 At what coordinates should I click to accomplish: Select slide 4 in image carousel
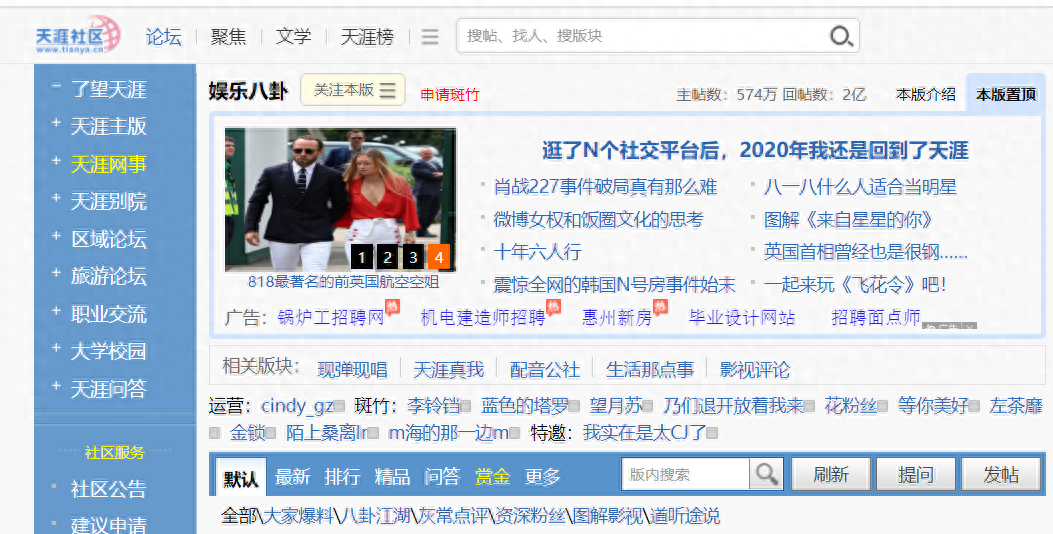click(x=438, y=257)
